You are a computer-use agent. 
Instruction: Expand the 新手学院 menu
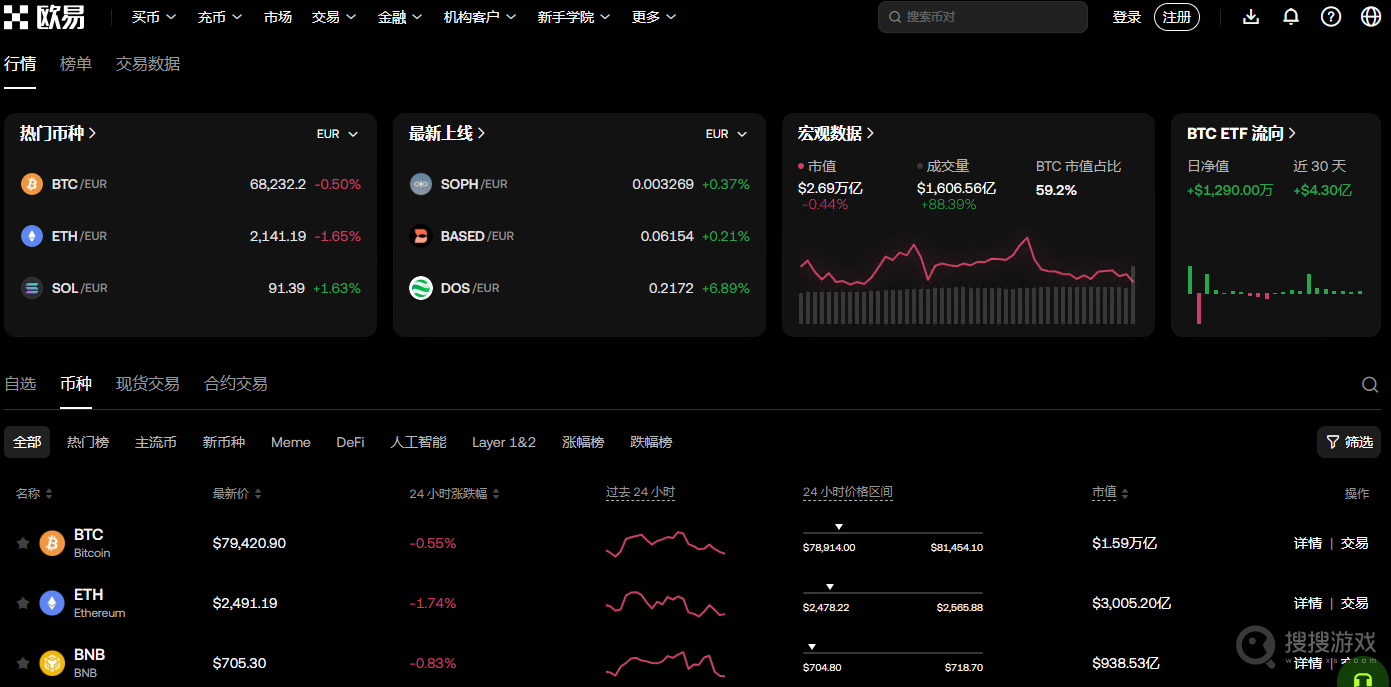pos(574,17)
